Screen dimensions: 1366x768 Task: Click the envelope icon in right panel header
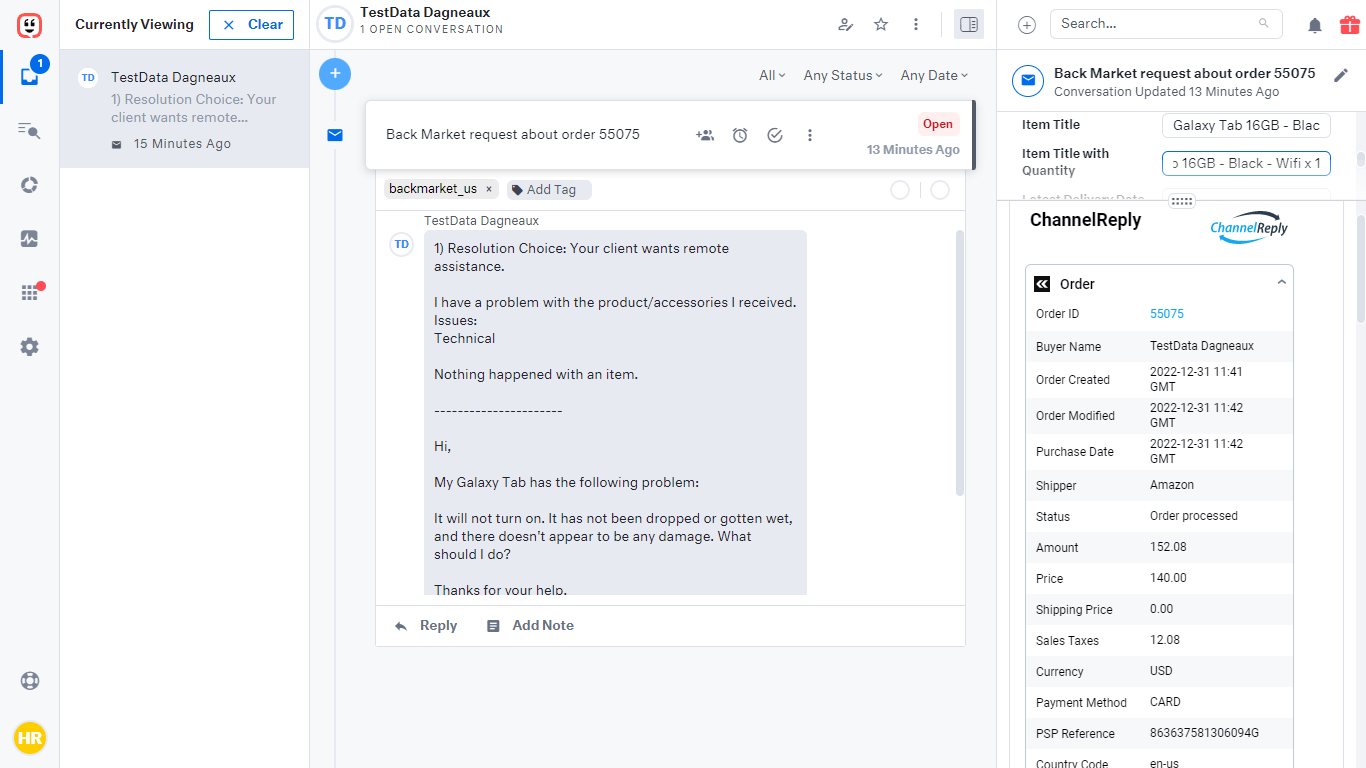pyautogui.click(x=1027, y=81)
